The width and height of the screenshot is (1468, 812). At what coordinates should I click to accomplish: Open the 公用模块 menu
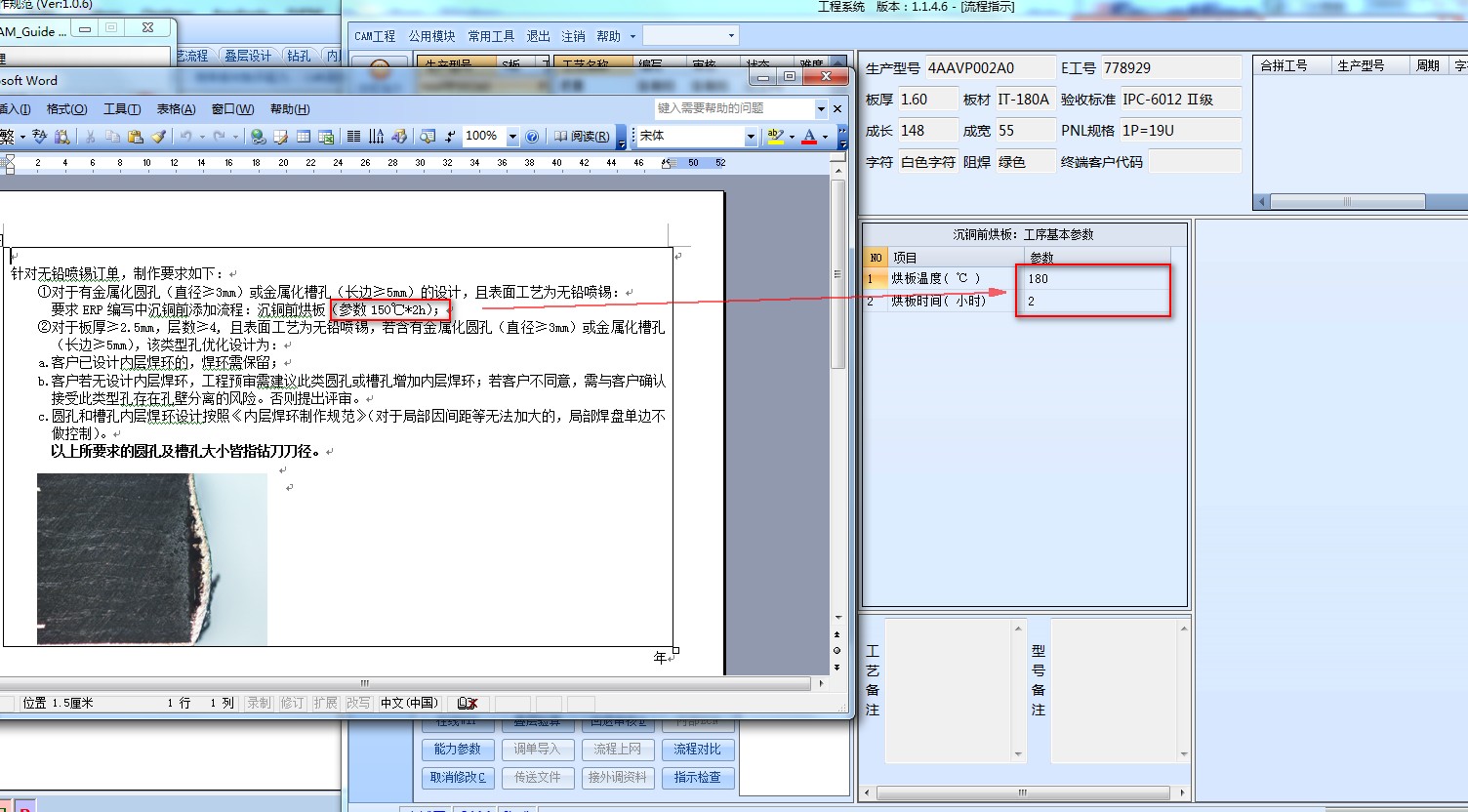point(431,36)
